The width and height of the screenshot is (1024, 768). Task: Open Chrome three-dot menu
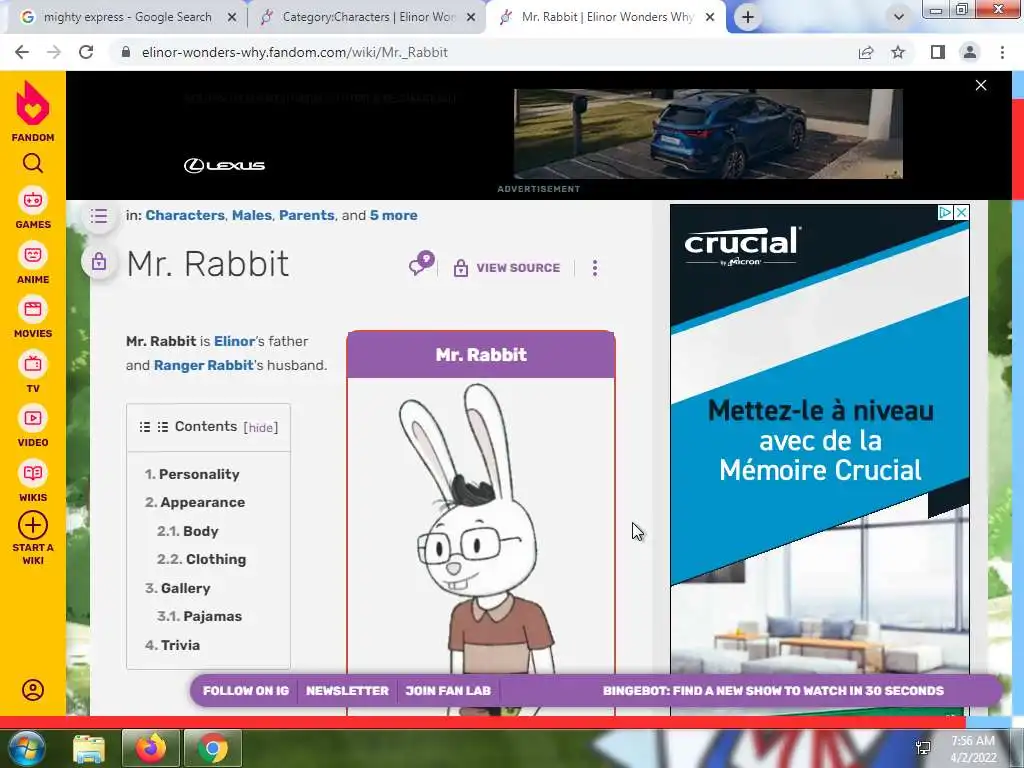tap(1002, 52)
